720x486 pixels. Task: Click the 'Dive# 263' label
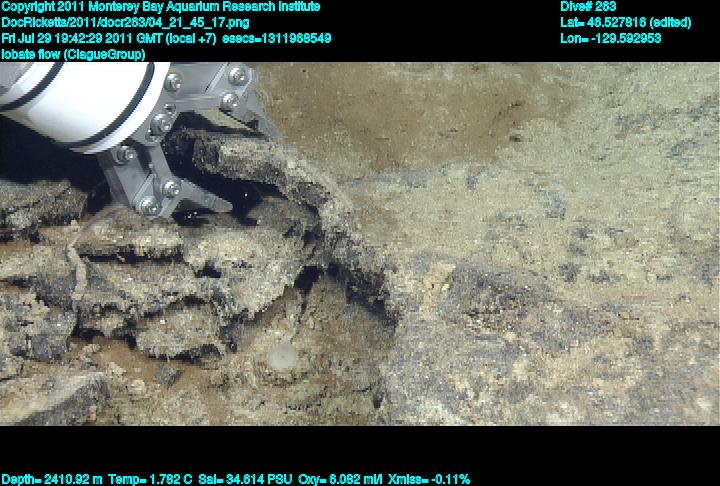coord(588,7)
